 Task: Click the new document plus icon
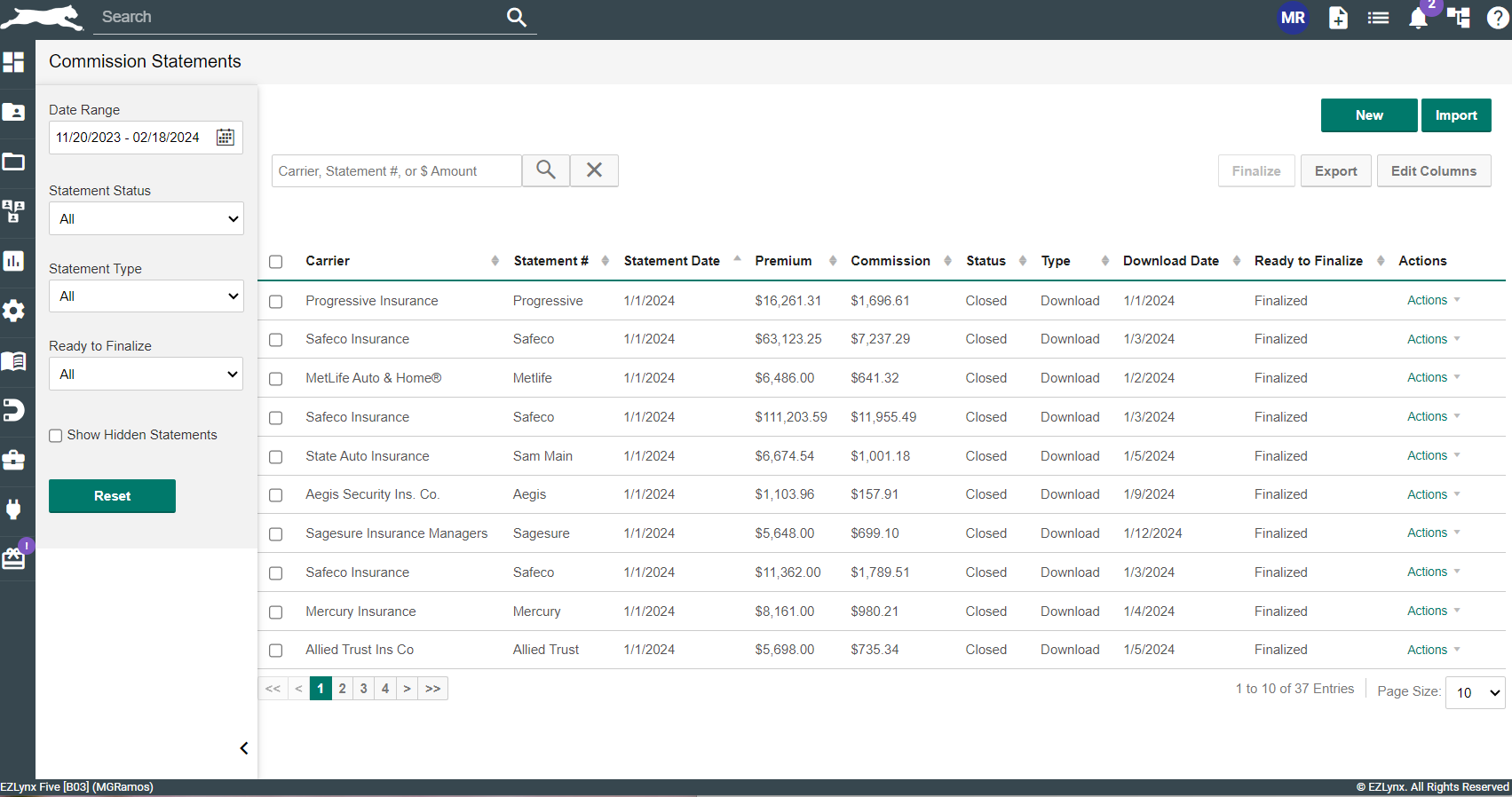[x=1338, y=18]
